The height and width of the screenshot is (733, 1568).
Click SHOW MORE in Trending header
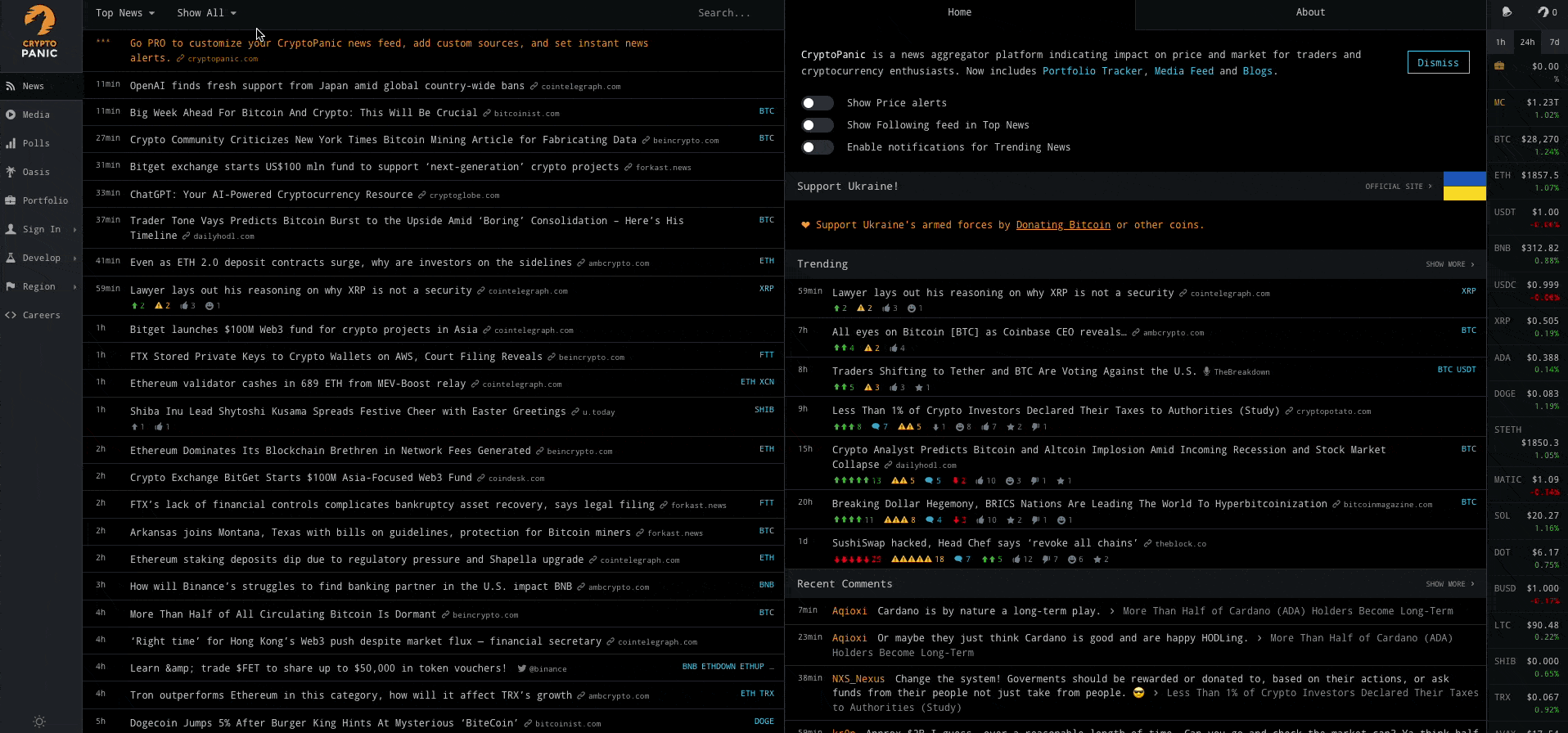click(1449, 264)
